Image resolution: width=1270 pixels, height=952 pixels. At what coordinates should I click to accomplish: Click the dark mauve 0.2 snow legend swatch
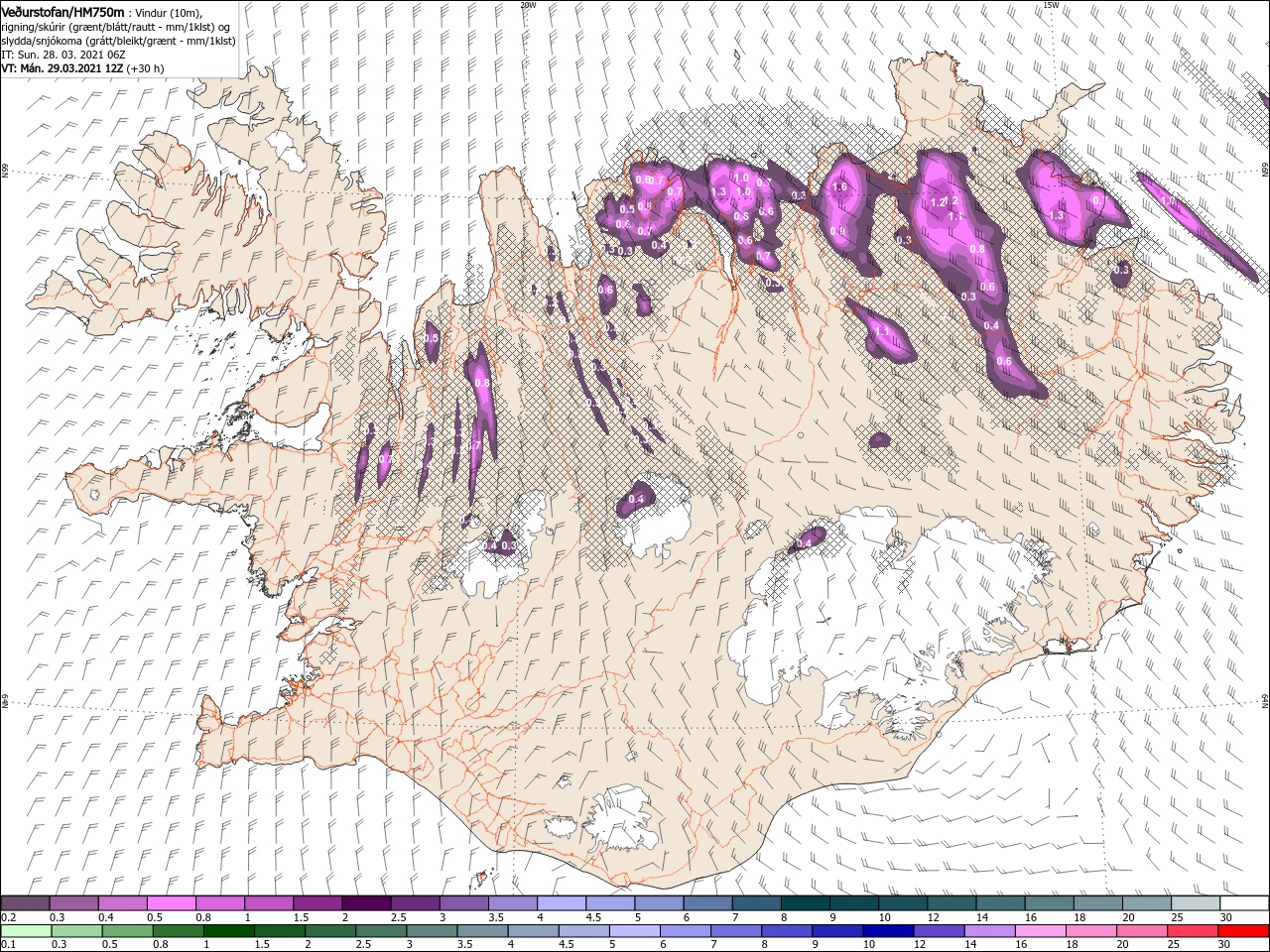coord(26,903)
